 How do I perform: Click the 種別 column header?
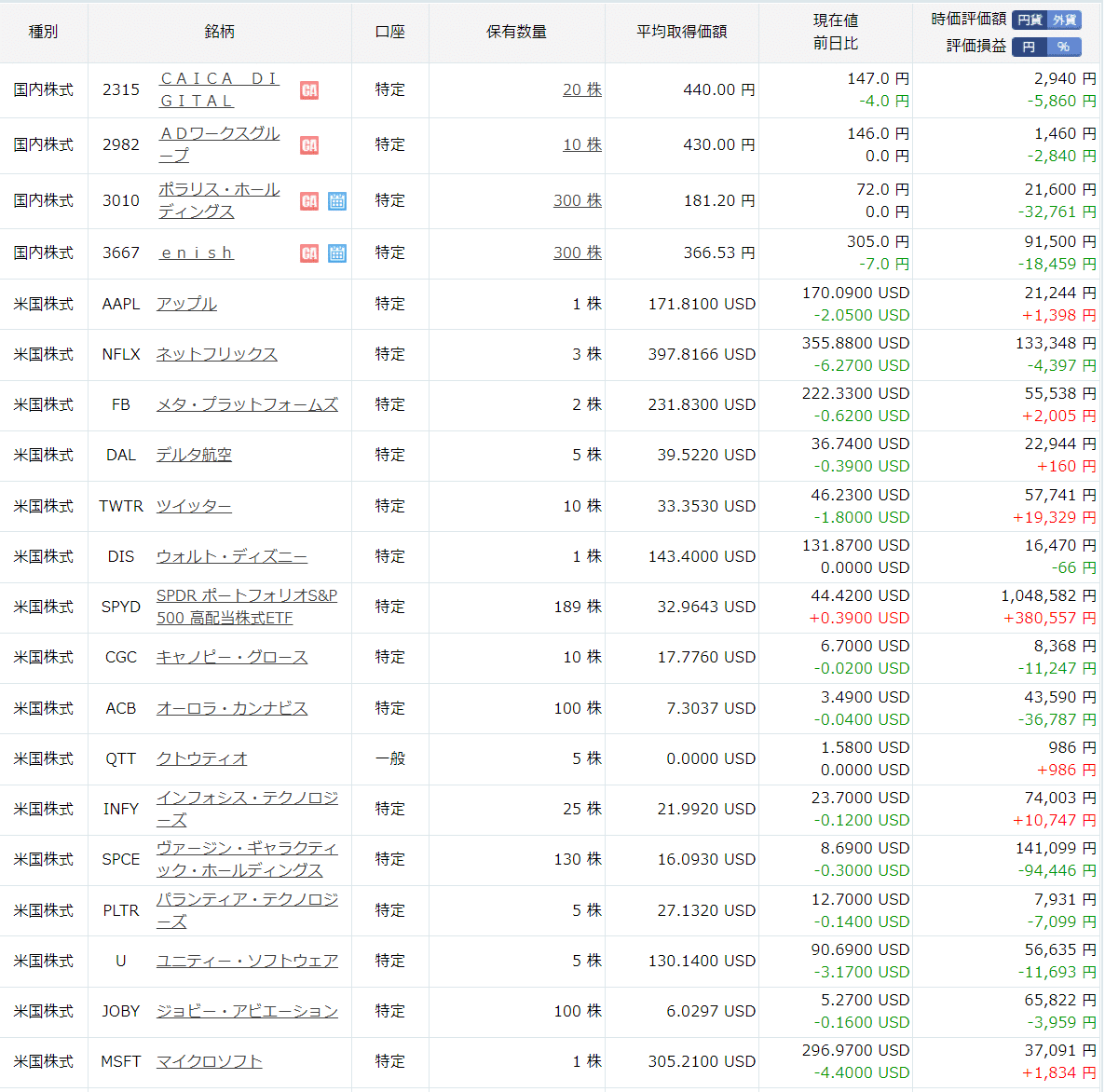(x=43, y=32)
